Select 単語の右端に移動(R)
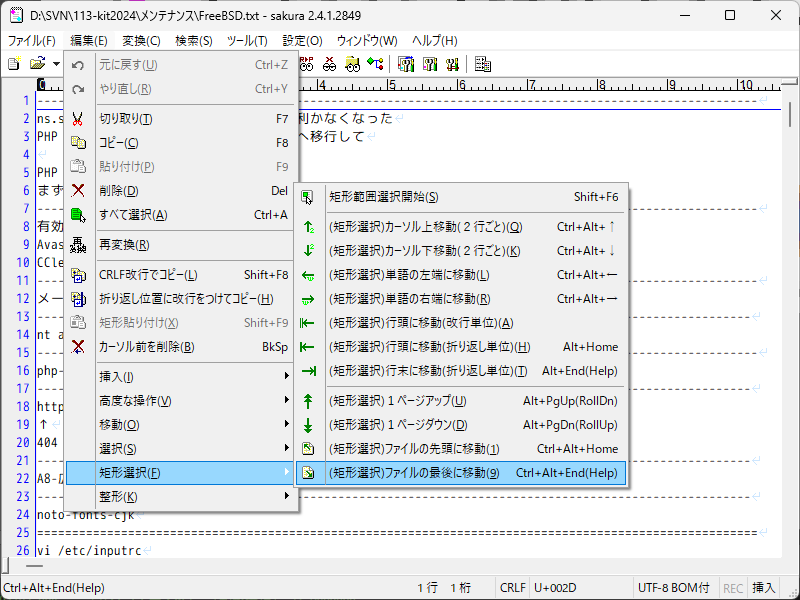Image resolution: width=800 pixels, height=600 pixels. coord(461,299)
